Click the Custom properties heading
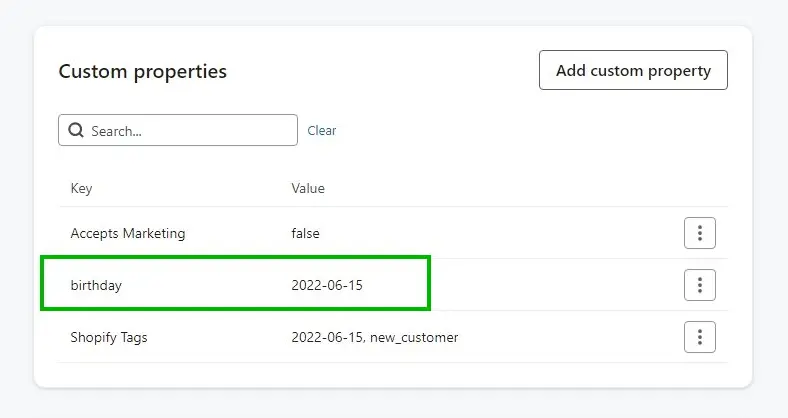The image size is (788, 418). [143, 71]
